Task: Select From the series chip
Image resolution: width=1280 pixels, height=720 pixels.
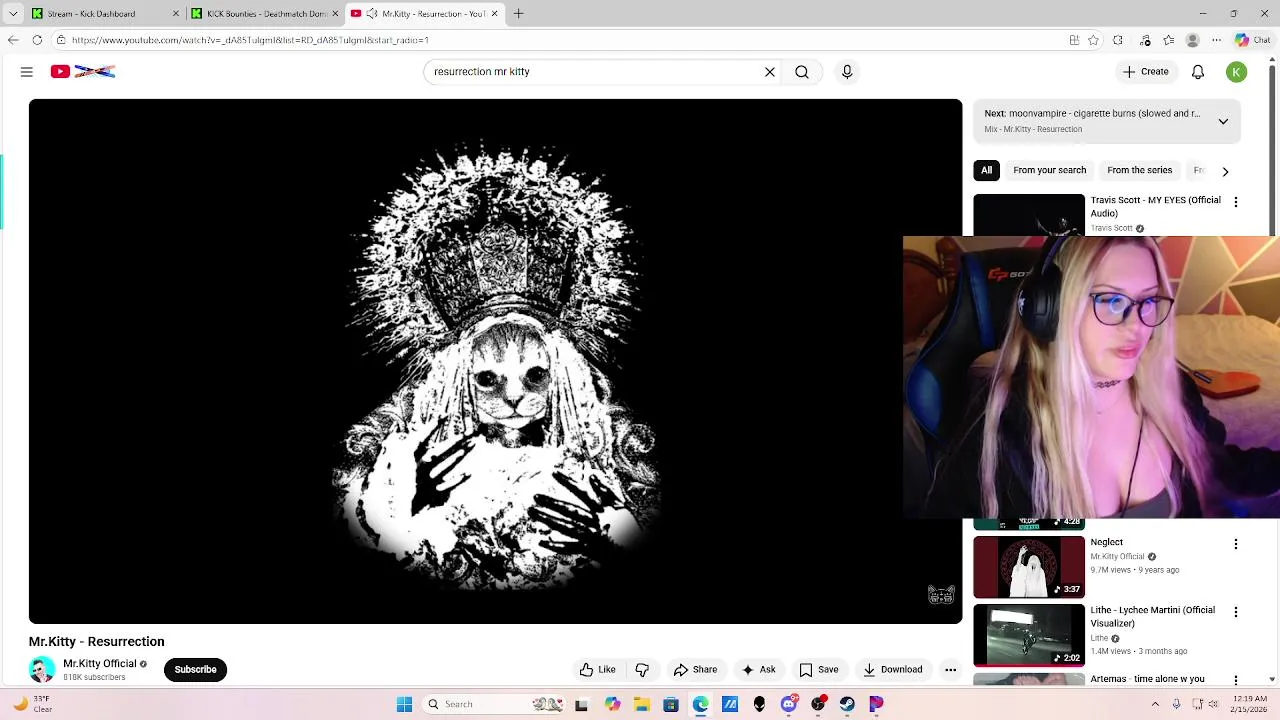Action: 1139,170
